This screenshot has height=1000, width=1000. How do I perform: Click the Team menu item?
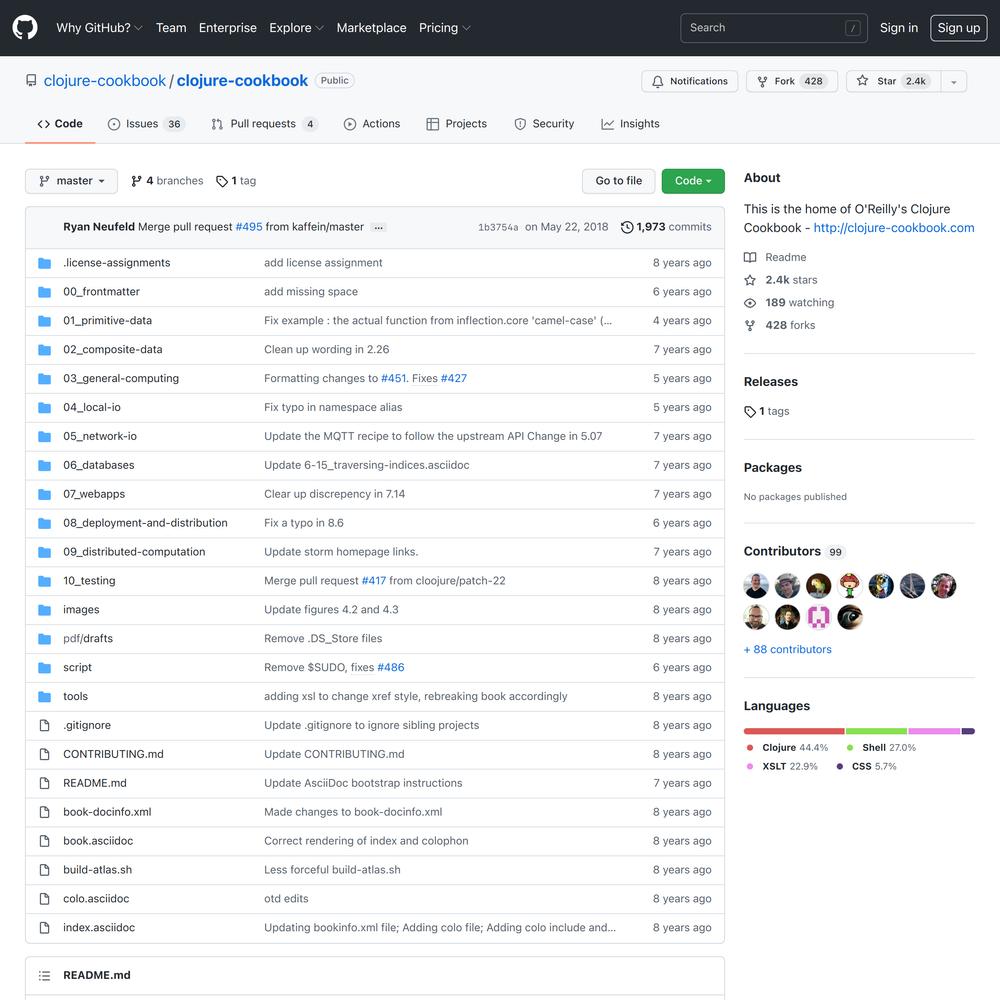[171, 28]
